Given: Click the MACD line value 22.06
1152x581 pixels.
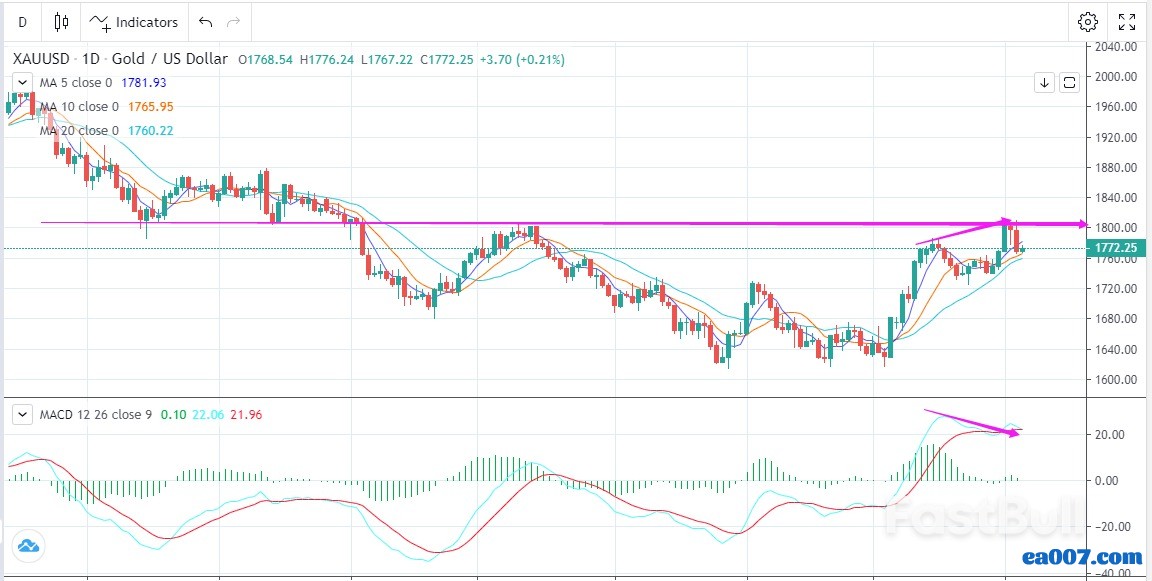Looking at the screenshot, I should (208, 415).
